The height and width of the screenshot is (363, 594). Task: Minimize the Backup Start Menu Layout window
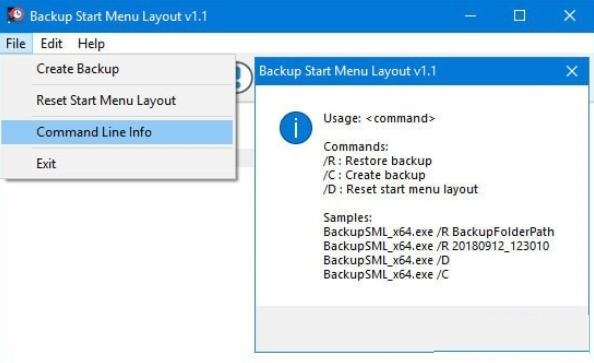coord(470,16)
